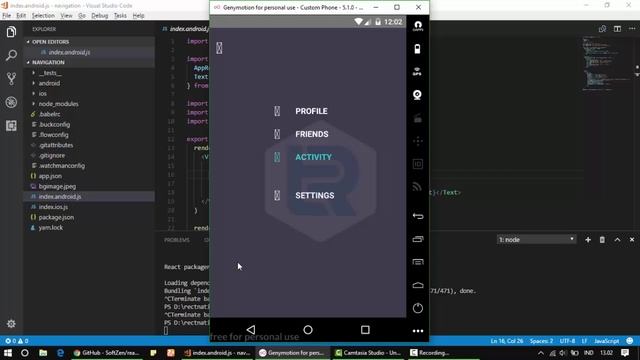The image size is (640, 360).
Task: Tap FRIENDS in the app menu
Action: coord(311,134)
